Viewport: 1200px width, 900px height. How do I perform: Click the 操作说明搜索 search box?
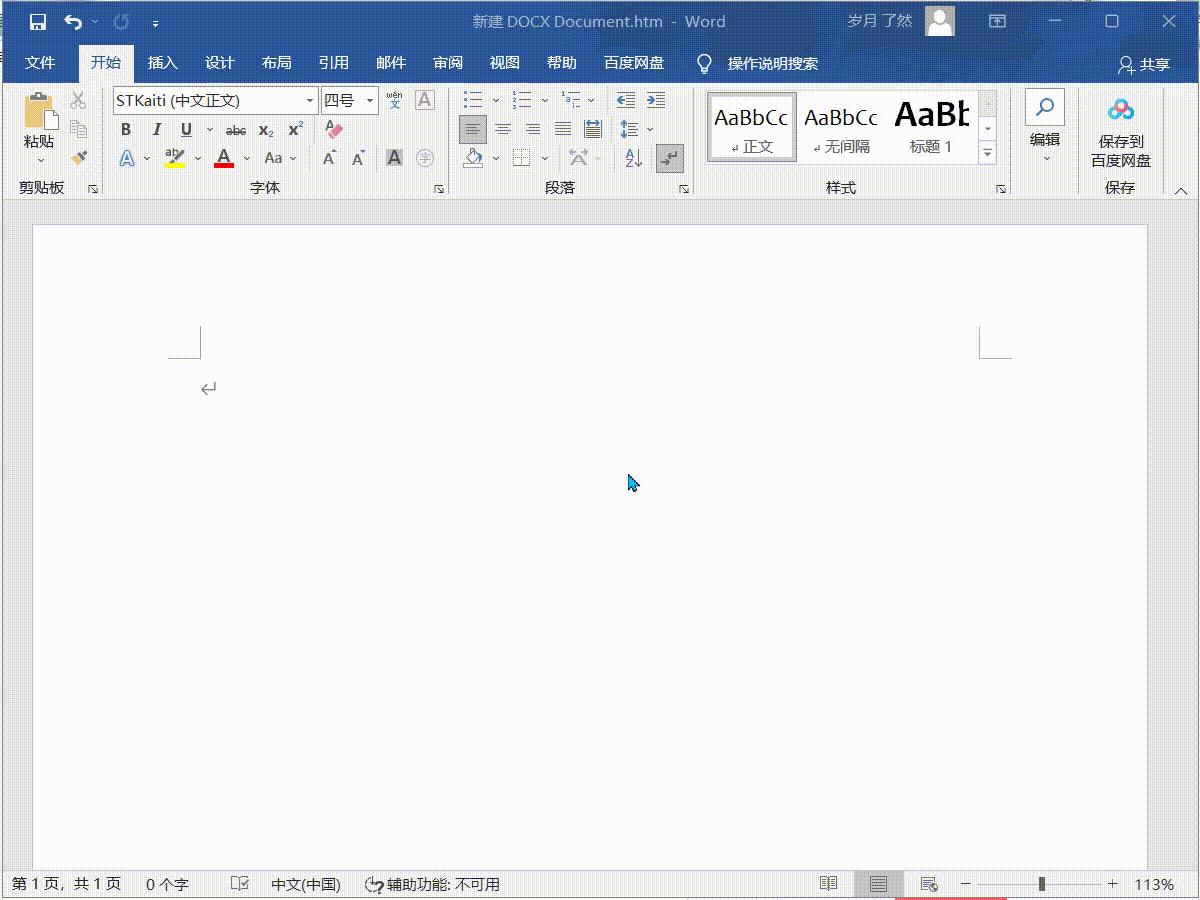(772, 64)
